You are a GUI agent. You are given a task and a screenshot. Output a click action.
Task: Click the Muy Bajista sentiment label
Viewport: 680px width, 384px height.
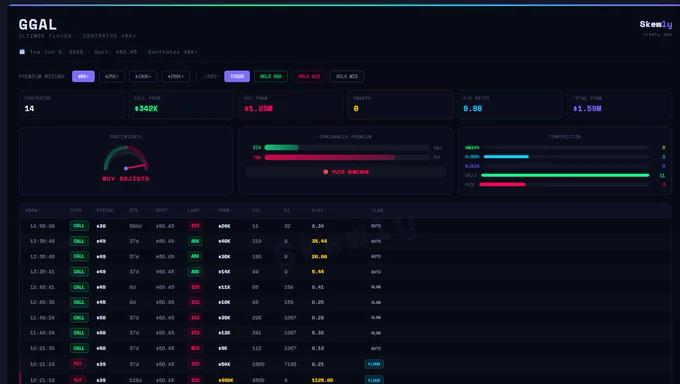click(126, 179)
